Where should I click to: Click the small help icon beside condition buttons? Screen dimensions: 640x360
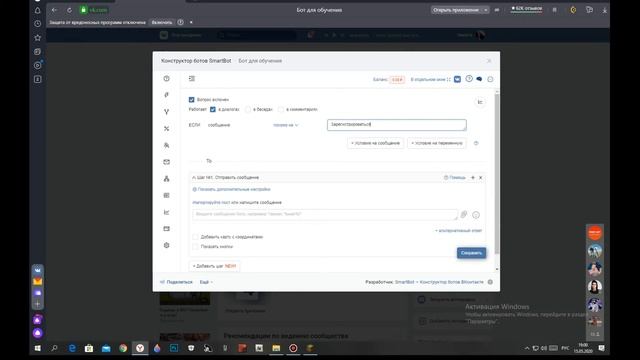(x=476, y=143)
